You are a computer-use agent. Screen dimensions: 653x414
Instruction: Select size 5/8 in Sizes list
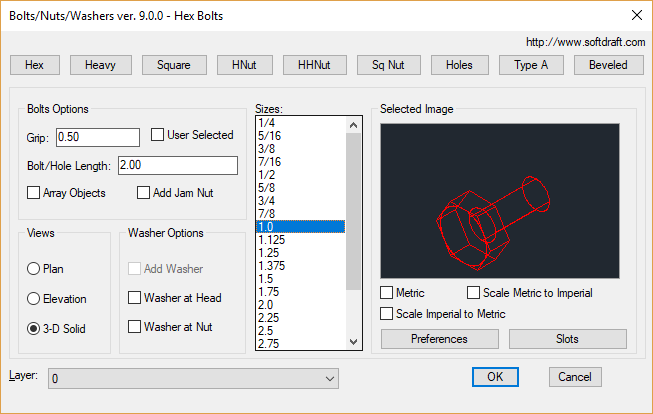point(300,187)
